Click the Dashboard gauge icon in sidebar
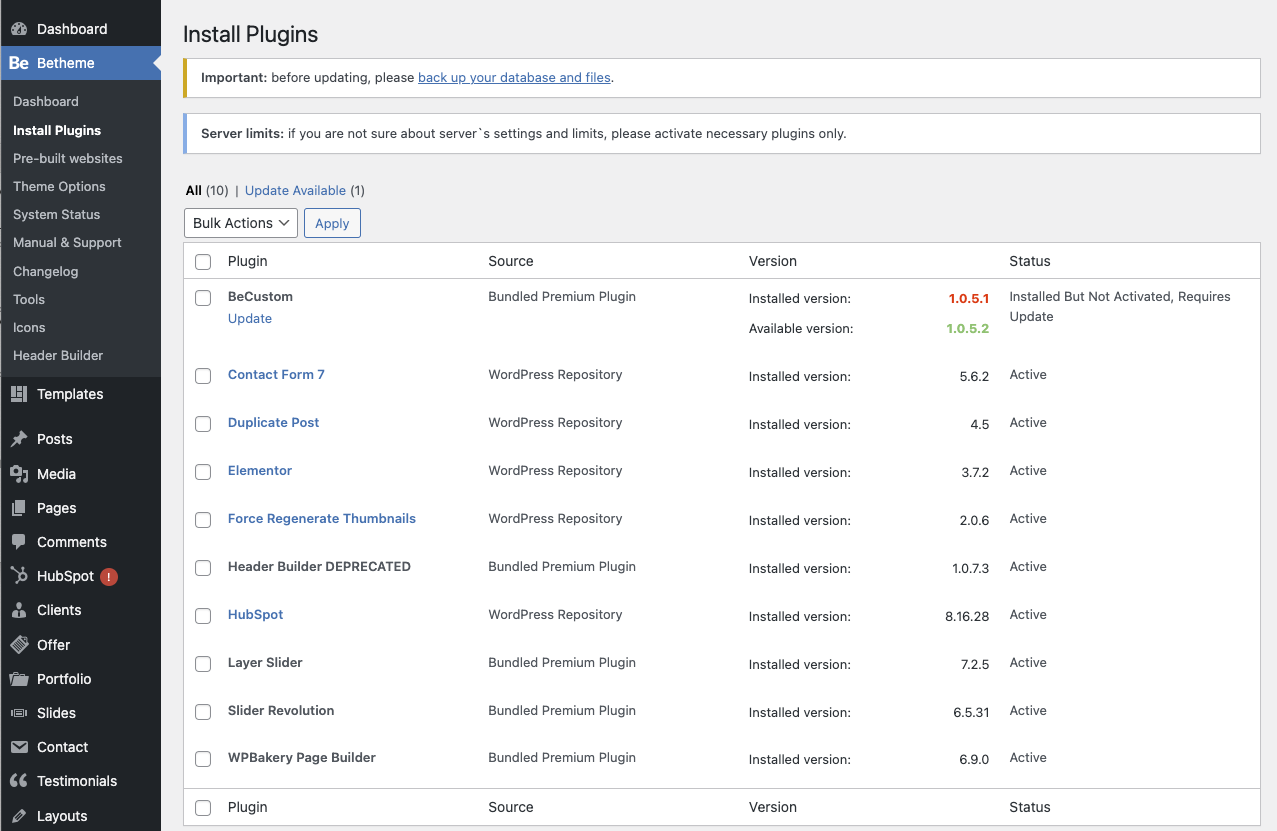The width and height of the screenshot is (1277, 831). click(19, 29)
